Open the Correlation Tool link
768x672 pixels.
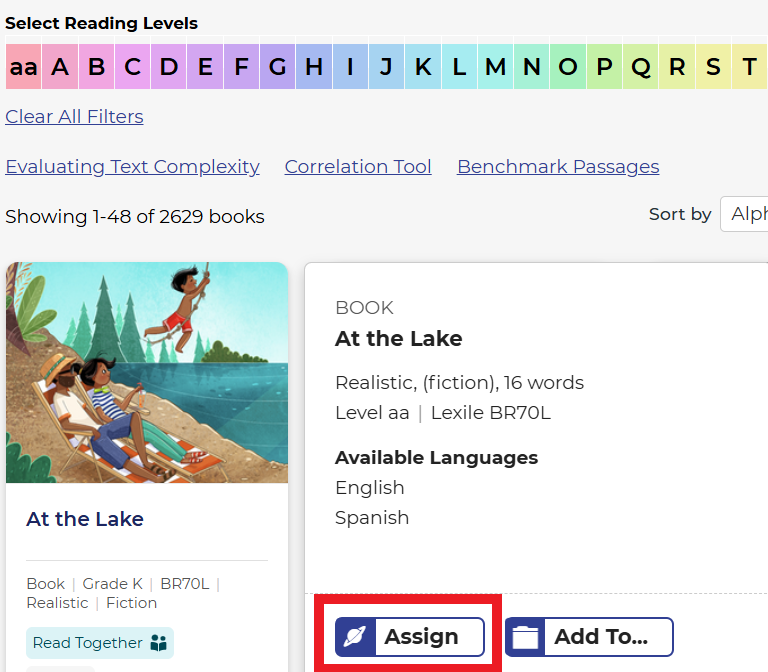tap(358, 167)
